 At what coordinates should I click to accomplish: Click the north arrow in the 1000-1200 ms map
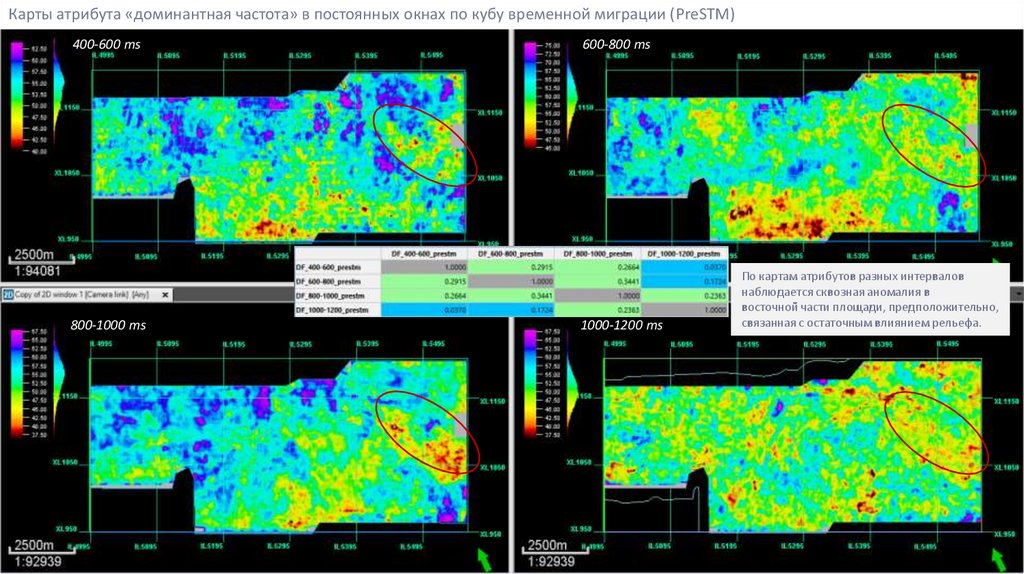[x=998, y=559]
